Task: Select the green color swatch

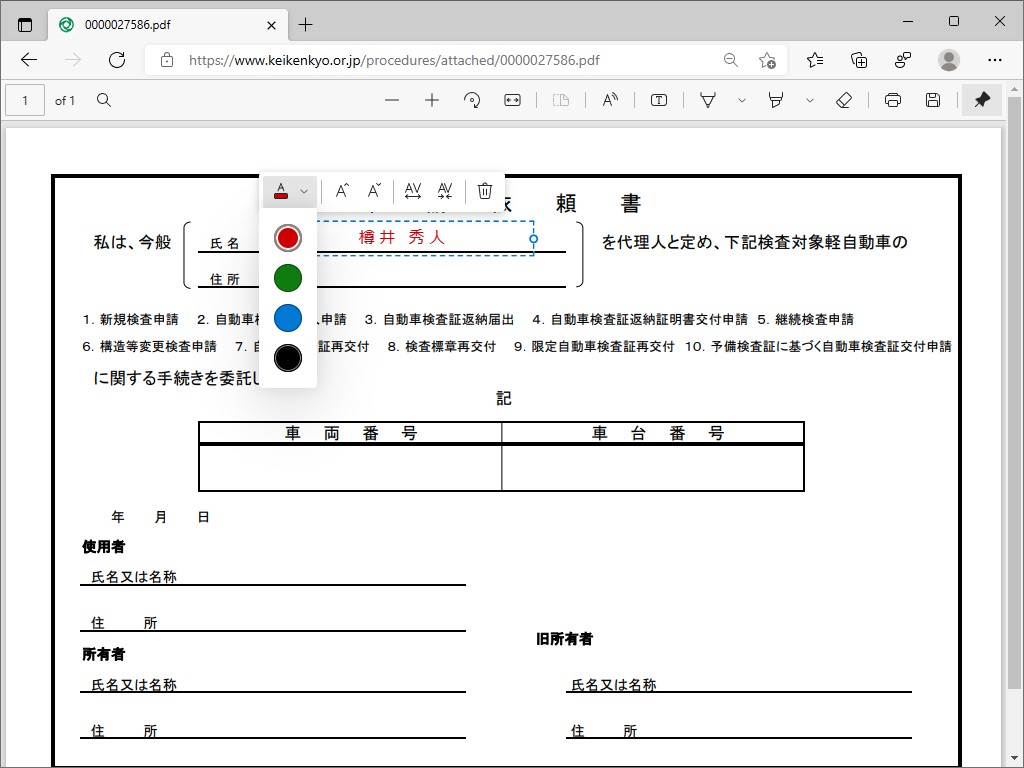Action: [287, 278]
